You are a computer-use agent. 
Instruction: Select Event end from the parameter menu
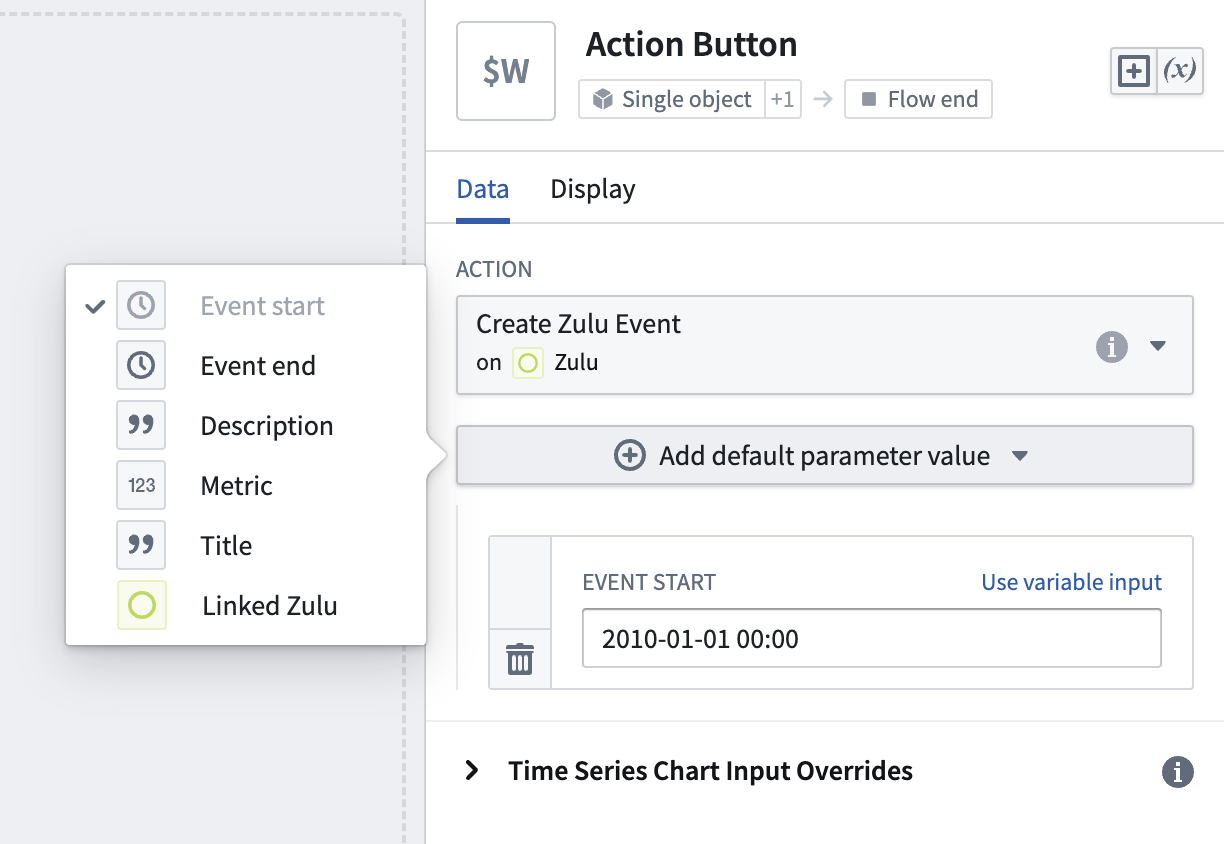(246, 366)
